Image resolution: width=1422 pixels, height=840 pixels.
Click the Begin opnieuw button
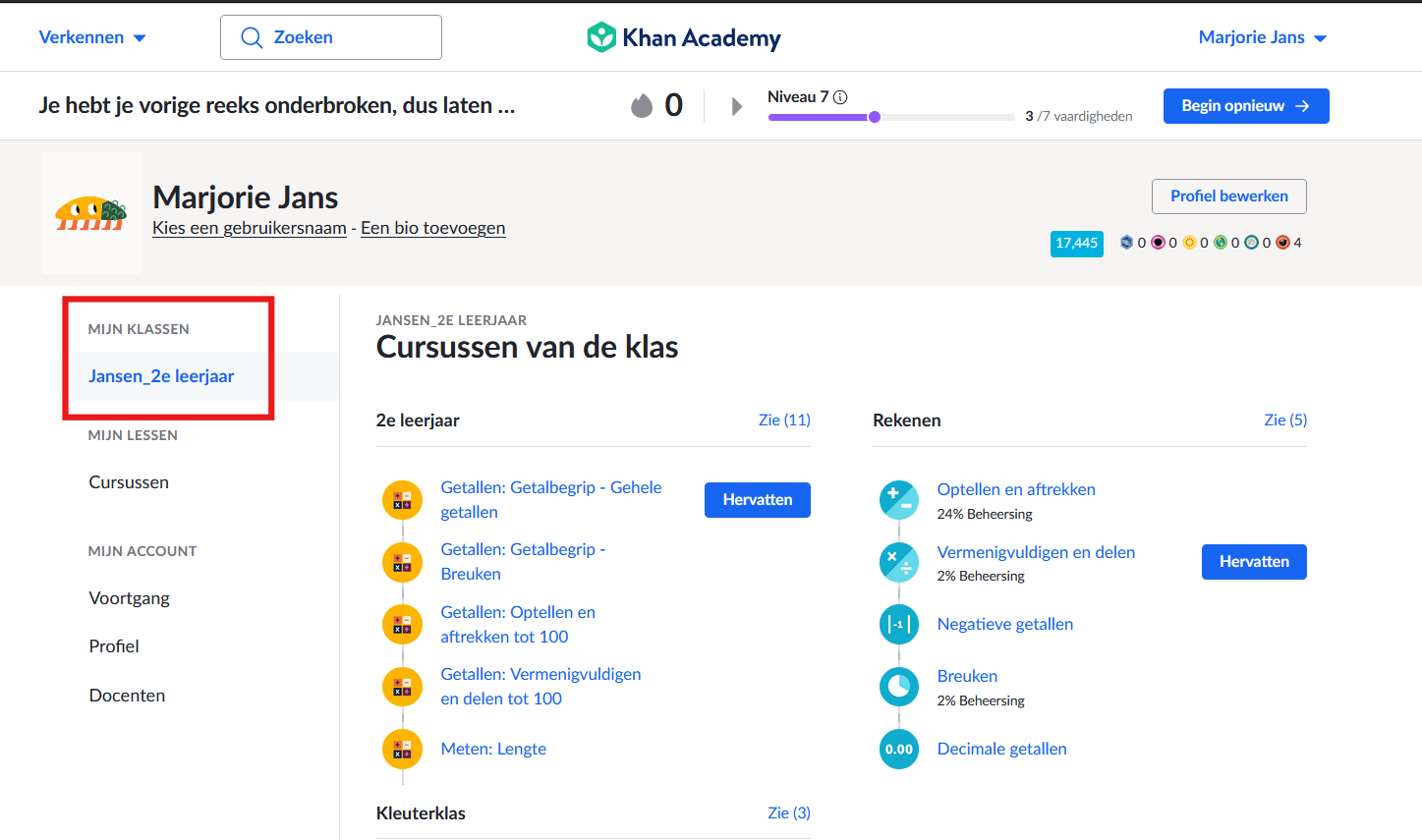tap(1246, 106)
